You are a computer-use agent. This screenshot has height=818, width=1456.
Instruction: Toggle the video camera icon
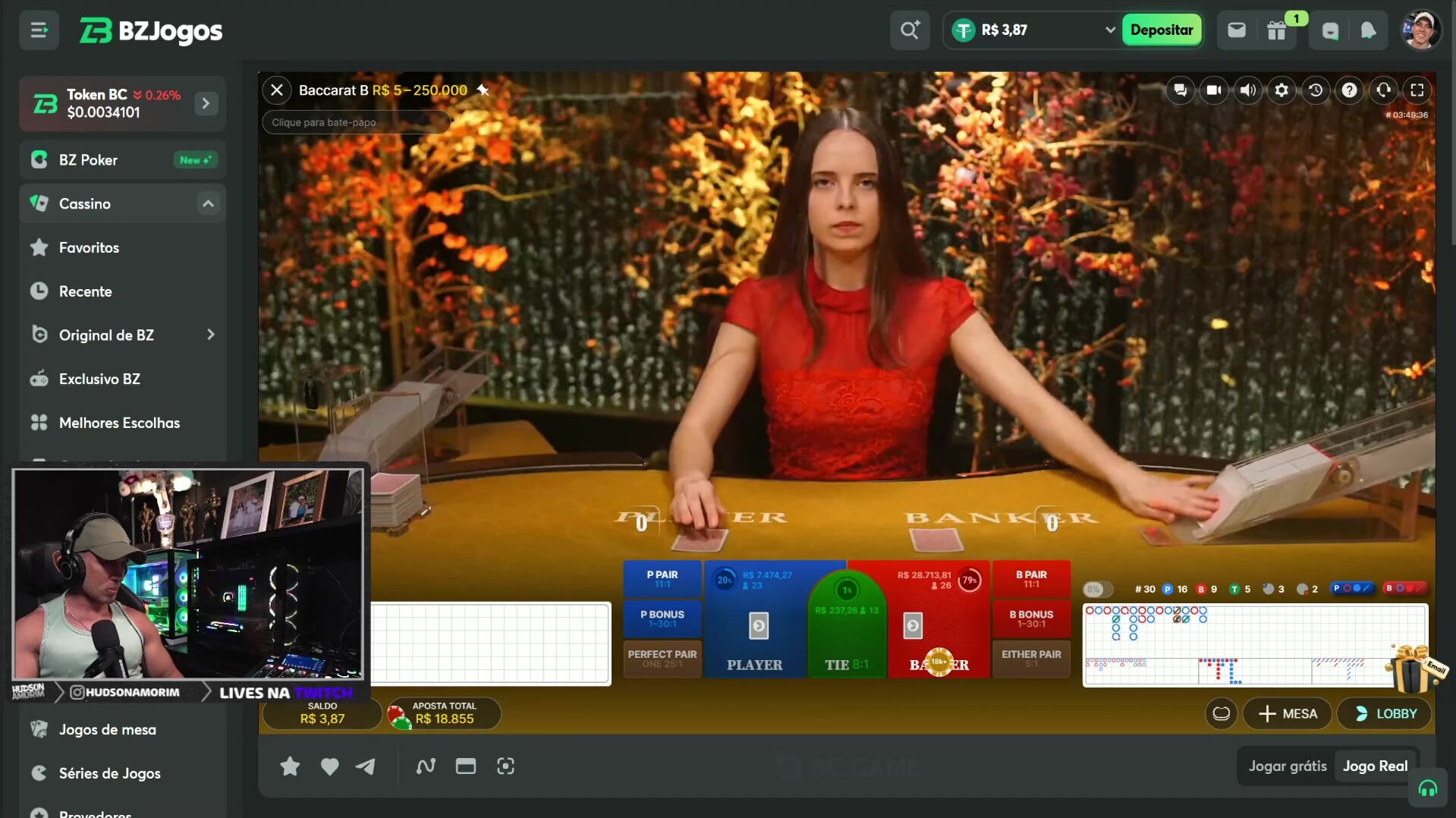(1214, 90)
